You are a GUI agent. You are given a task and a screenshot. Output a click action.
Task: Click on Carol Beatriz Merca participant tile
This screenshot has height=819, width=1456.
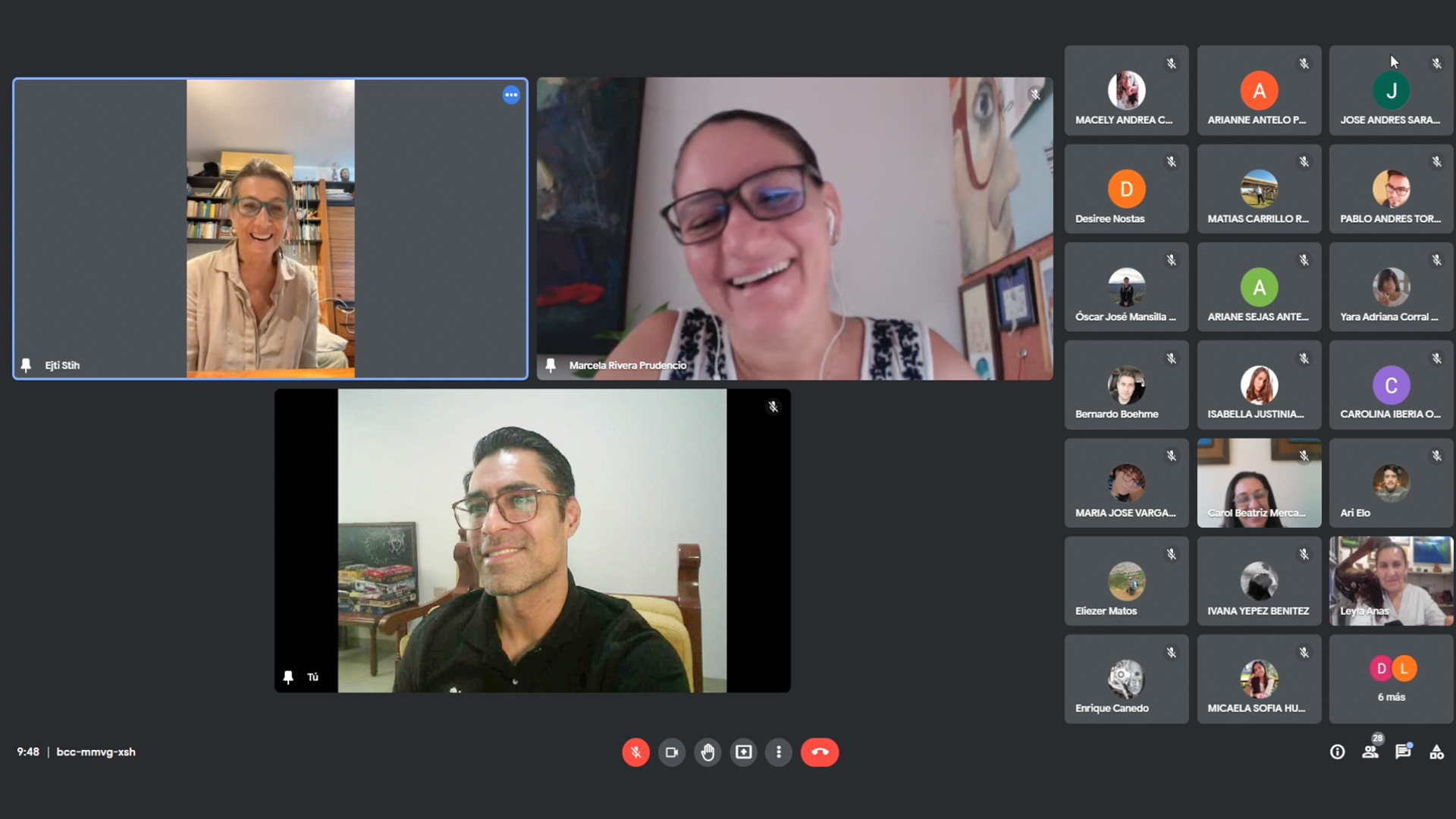[1258, 483]
